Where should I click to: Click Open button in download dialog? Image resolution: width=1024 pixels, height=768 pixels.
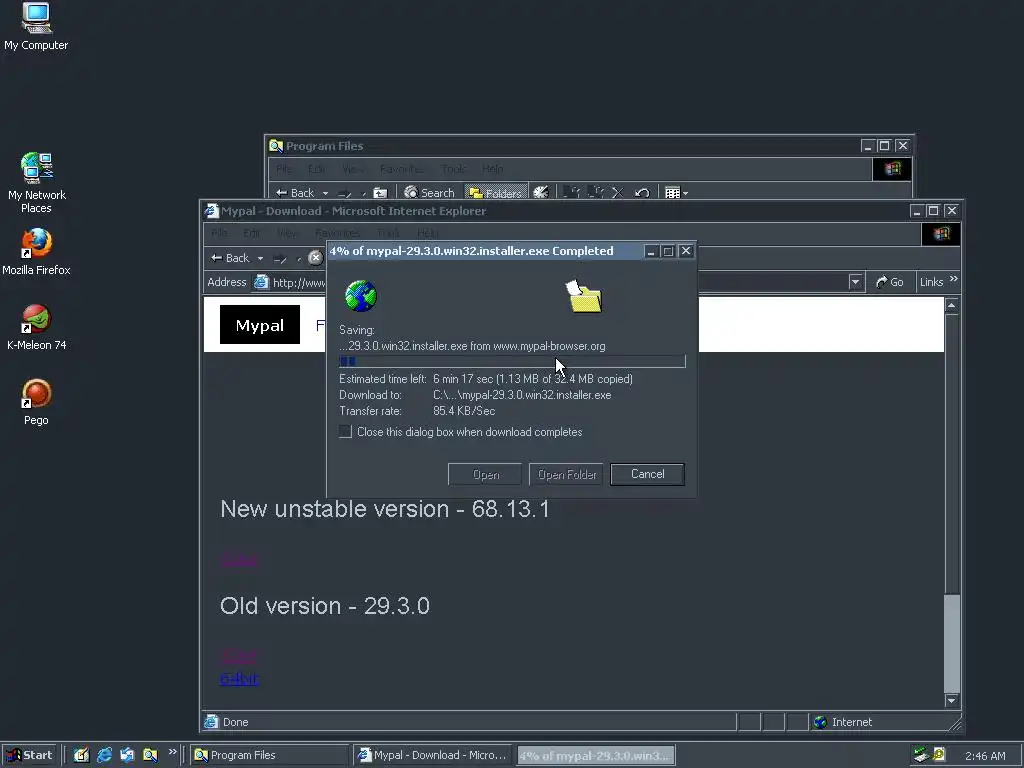[485, 474]
